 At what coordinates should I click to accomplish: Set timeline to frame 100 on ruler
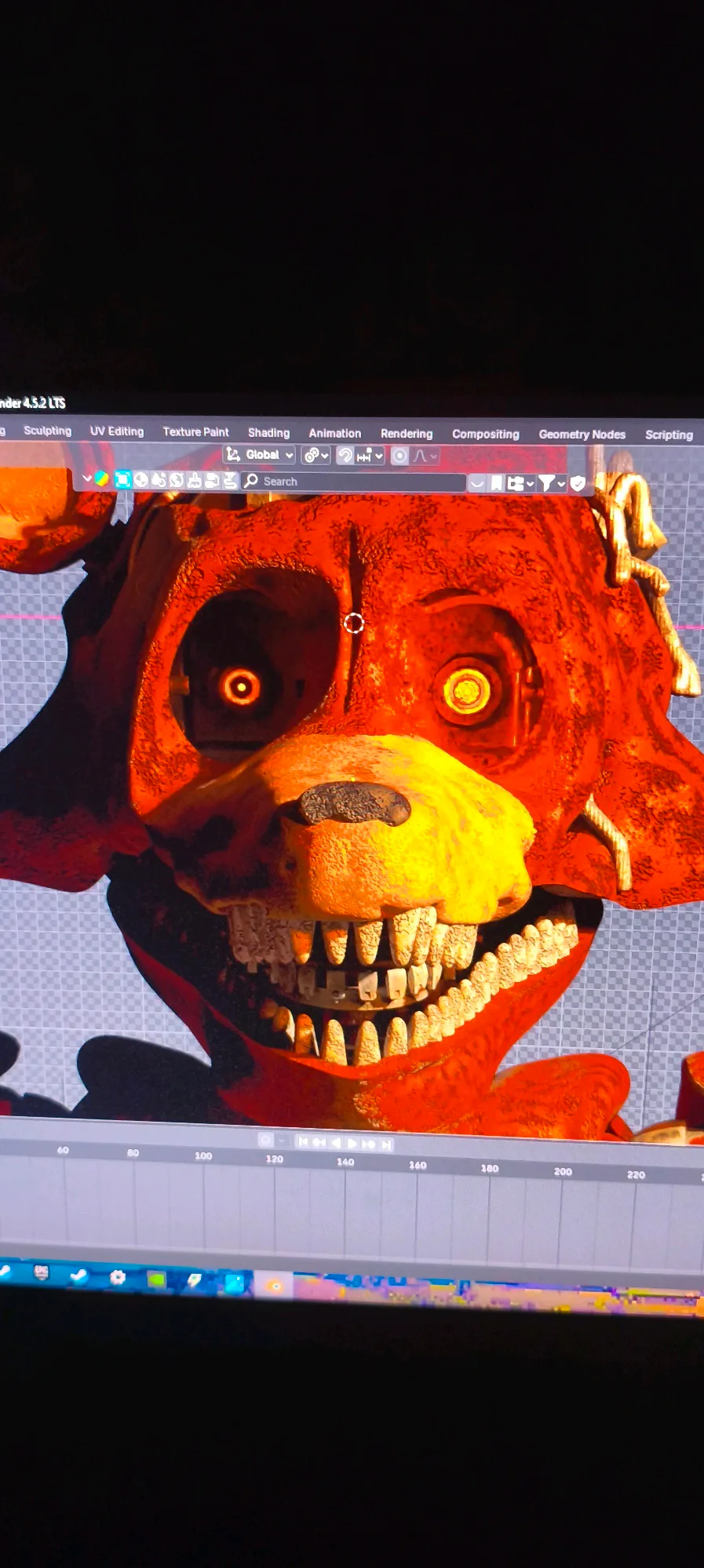[203, 1156]
